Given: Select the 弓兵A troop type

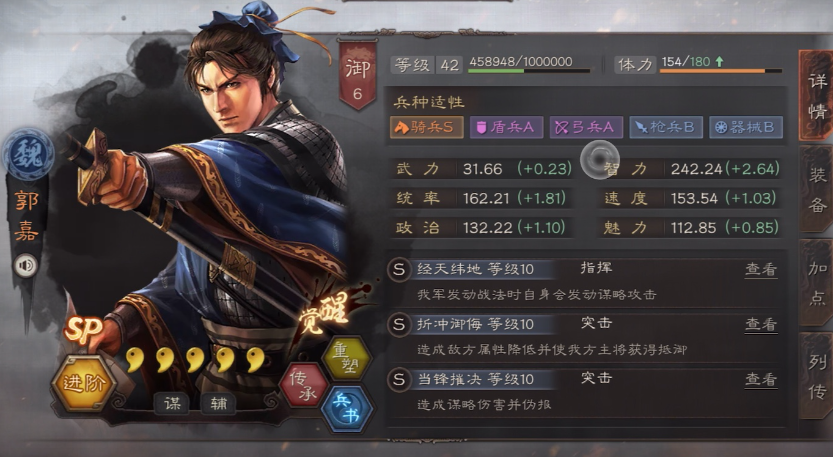Looking at the screenshot, I should tap(586, 128).
